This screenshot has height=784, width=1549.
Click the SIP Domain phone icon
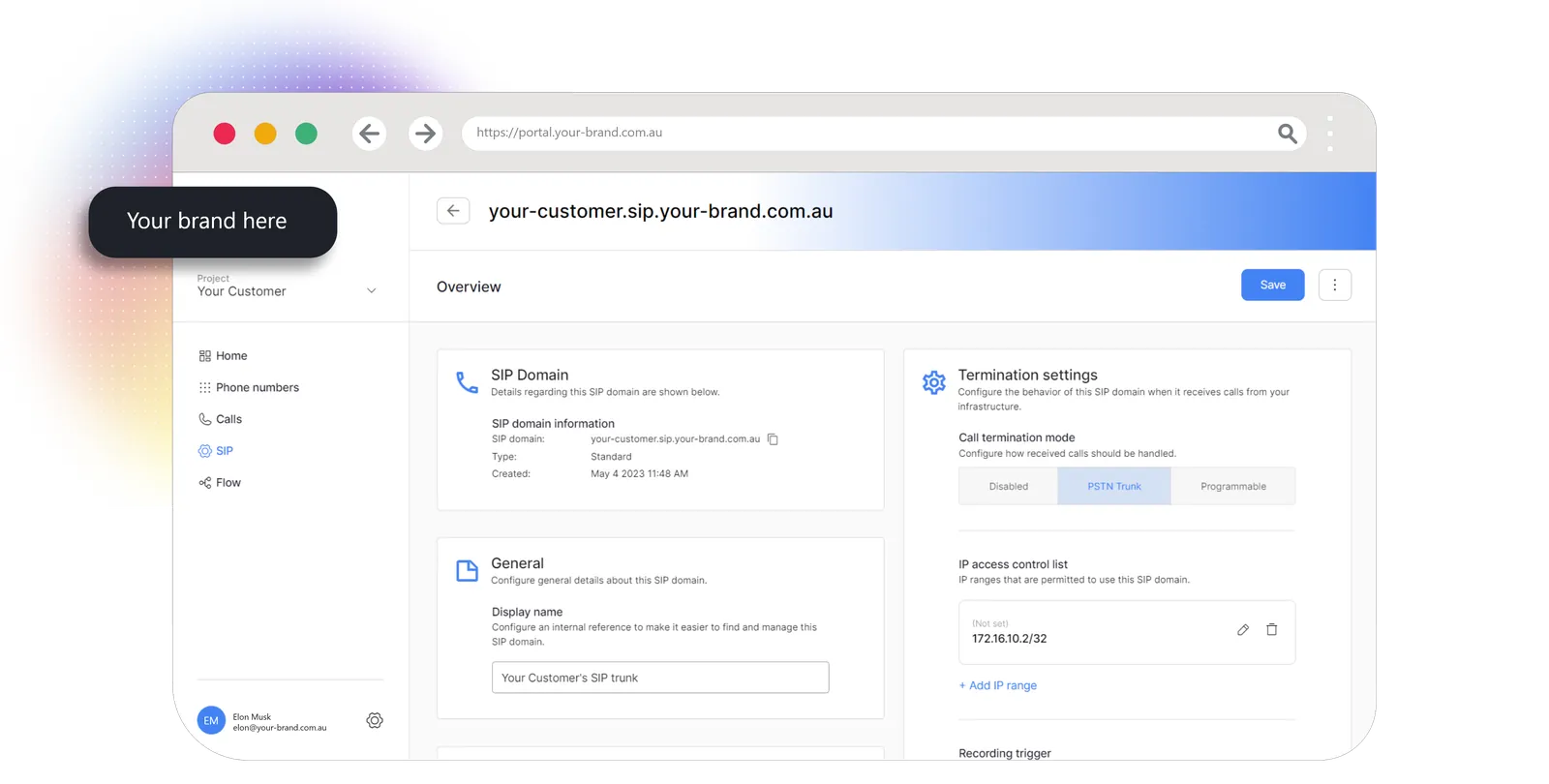467,382
